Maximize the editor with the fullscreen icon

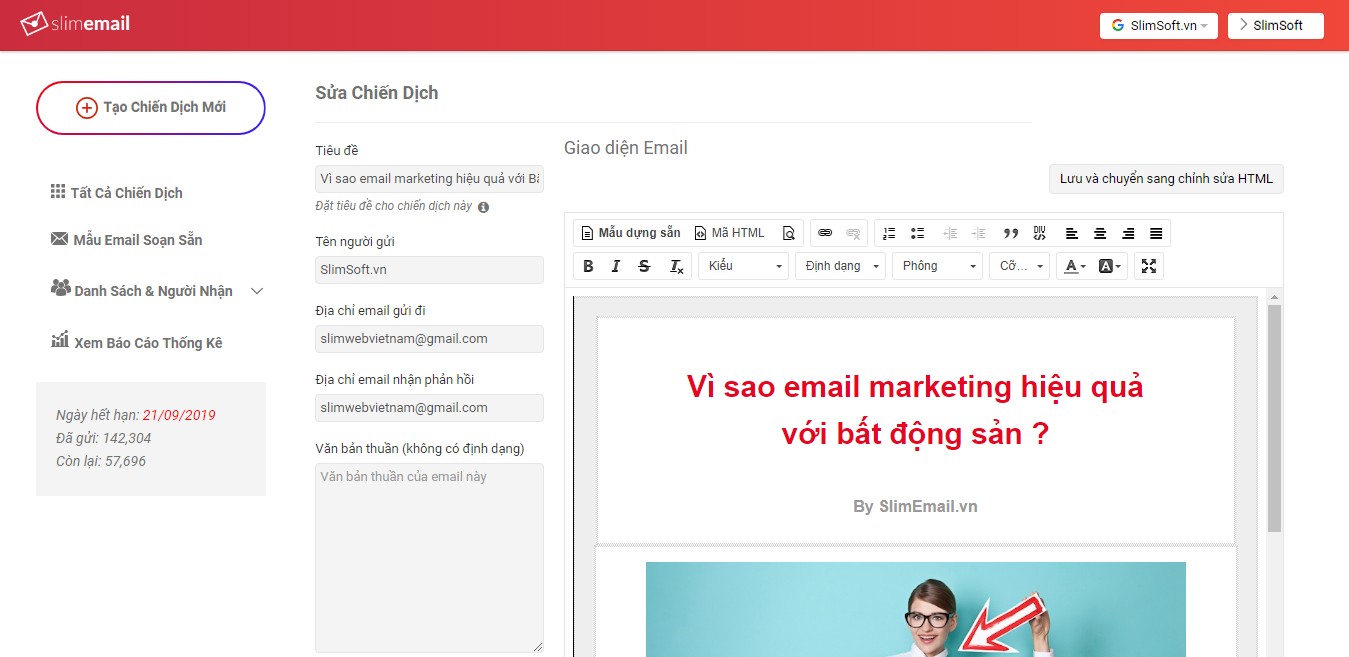pyautogui.click(x=1149, y=265)
